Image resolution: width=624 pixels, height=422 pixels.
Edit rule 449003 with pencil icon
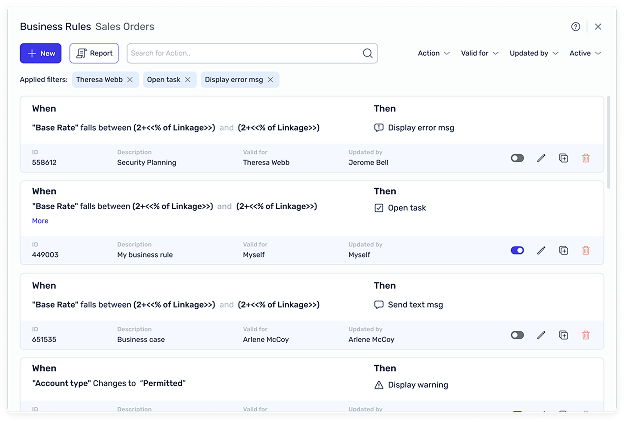pyautogui.click(x=541, y=250)
